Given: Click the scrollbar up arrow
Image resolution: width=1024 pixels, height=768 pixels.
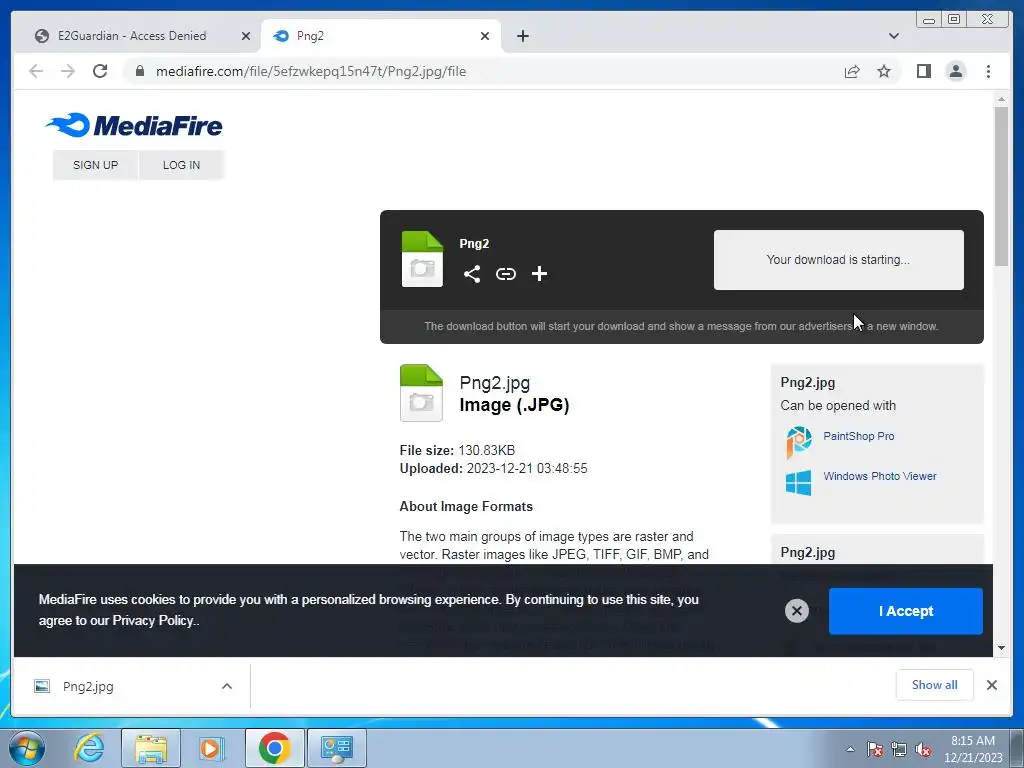Looking at the screenshot, I should [x=1000, y=99].
